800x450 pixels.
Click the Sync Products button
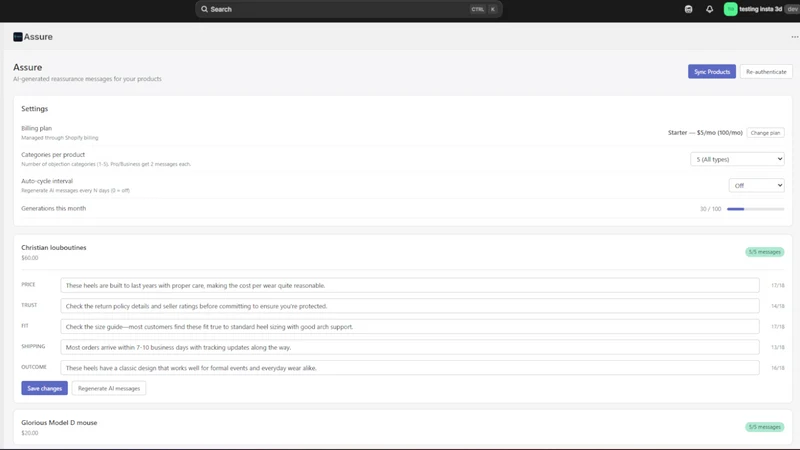712,72
